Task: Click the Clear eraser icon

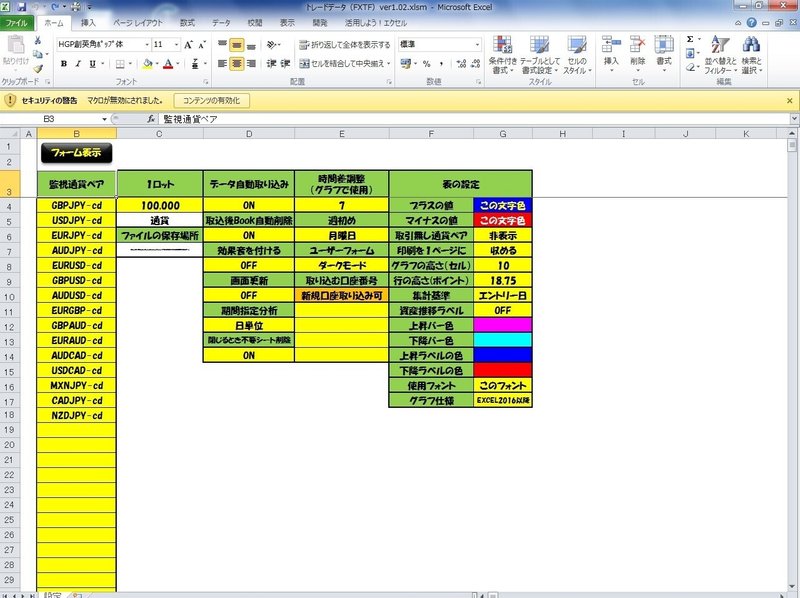Action: point(690,67)
